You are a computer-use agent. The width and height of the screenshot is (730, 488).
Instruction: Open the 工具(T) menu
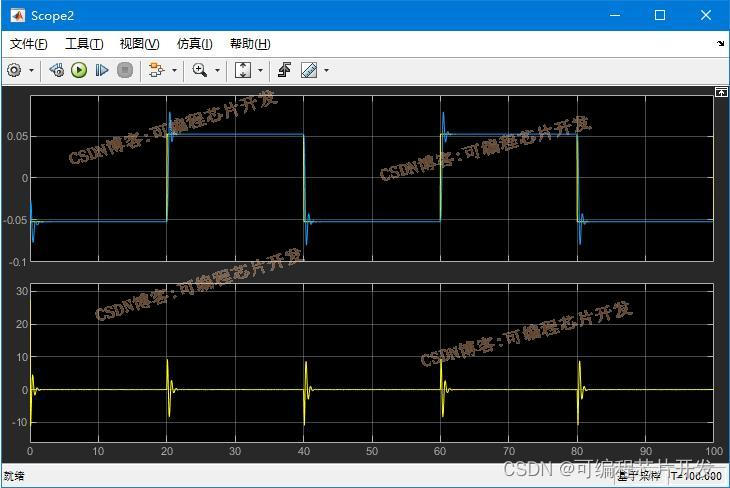pyautogui.click(x=84, y=44)
